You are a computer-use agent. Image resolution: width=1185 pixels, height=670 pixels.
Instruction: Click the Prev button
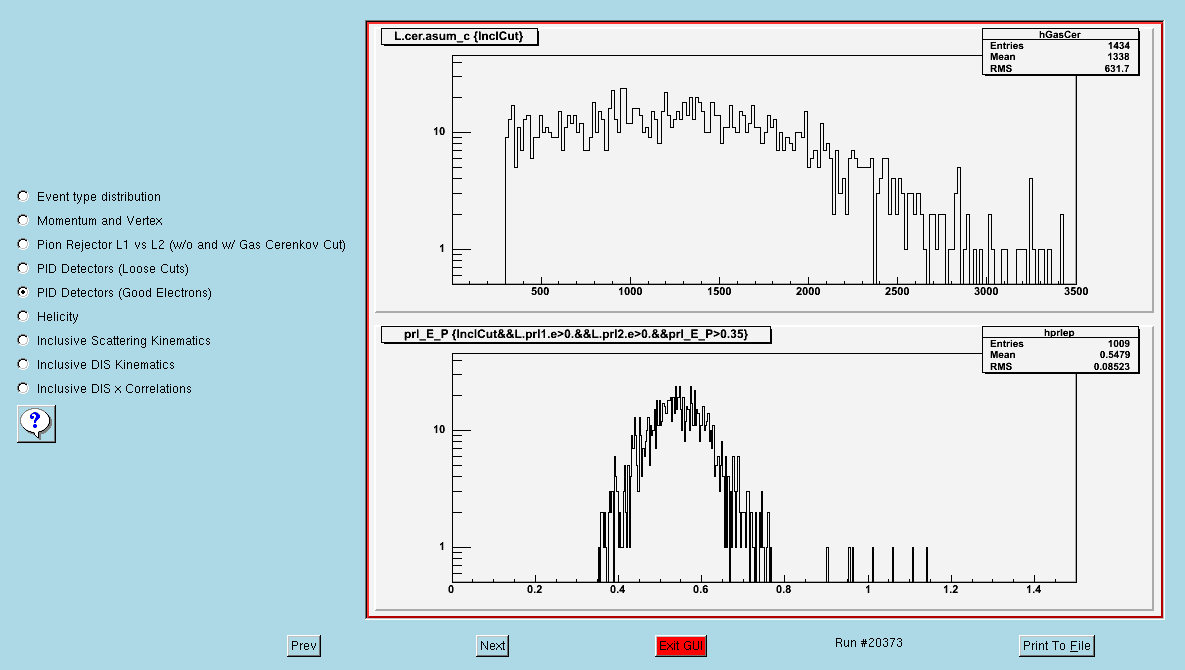point(304,646)
